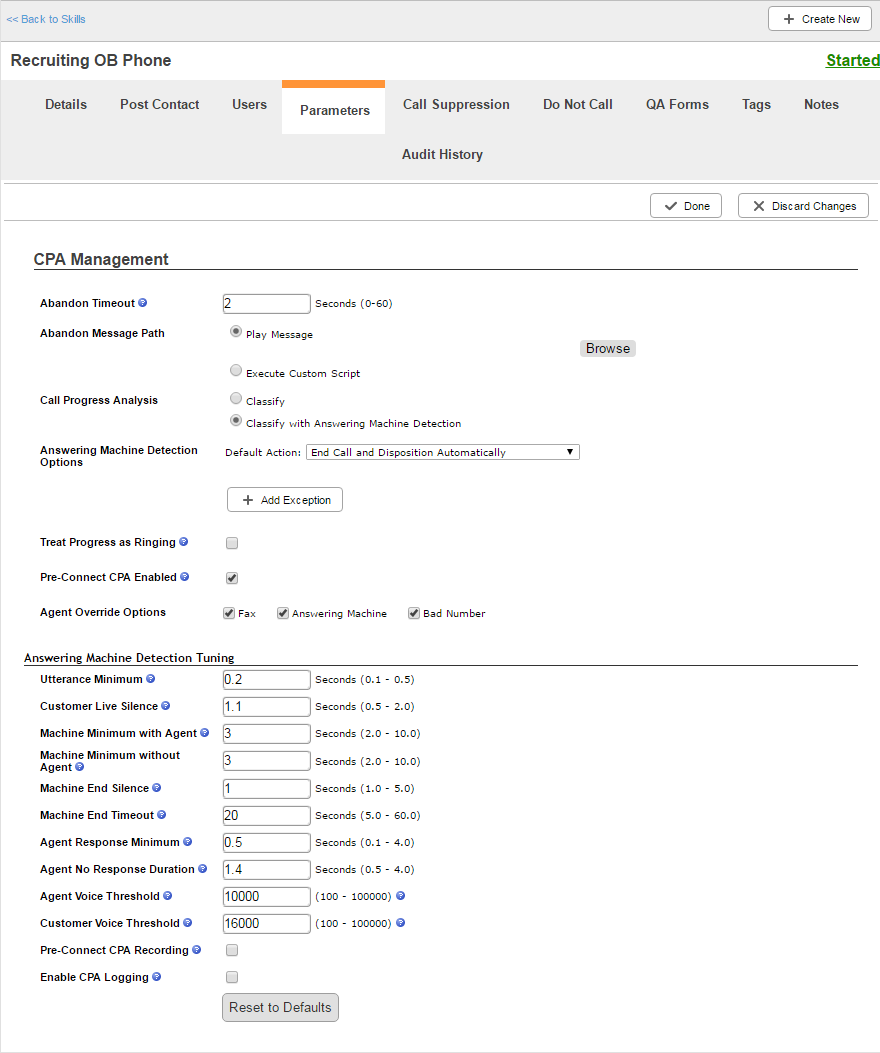Open help icon next to Abandon Timeout
Image resolution: width=880 pixels, height=1053 pixels.
click(142, 303)
